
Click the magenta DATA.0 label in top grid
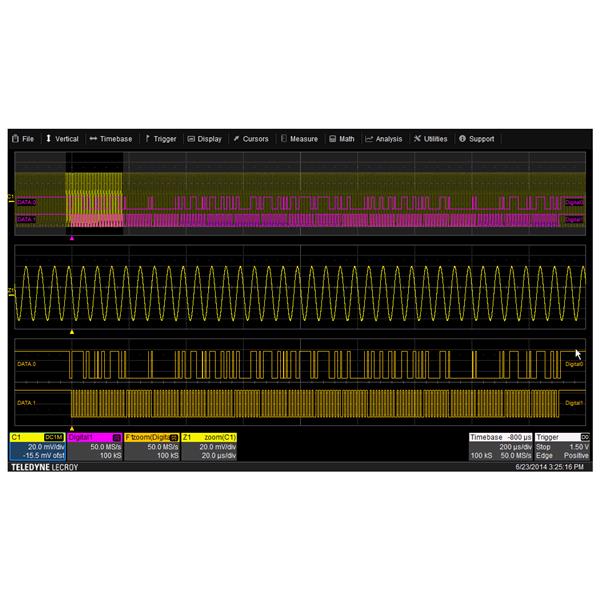pos(26,202)
